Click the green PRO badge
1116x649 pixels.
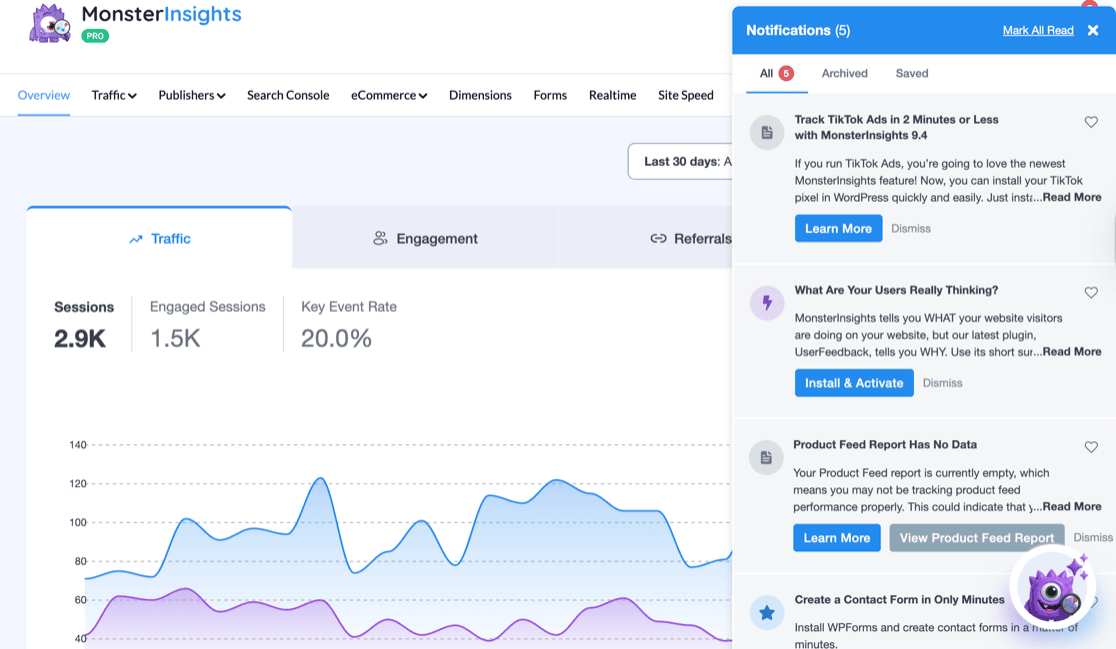point(95,36)
